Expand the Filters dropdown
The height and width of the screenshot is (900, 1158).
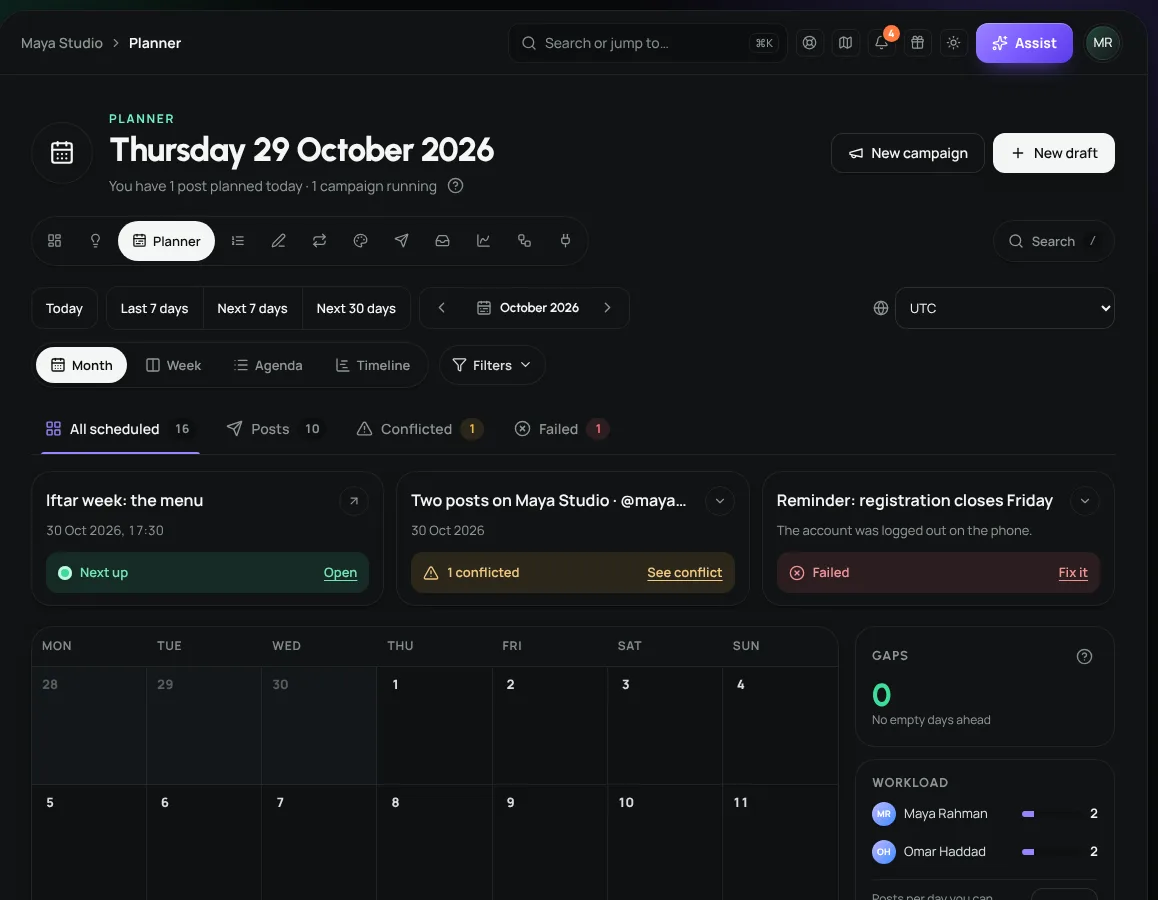(x=492, y=365)
